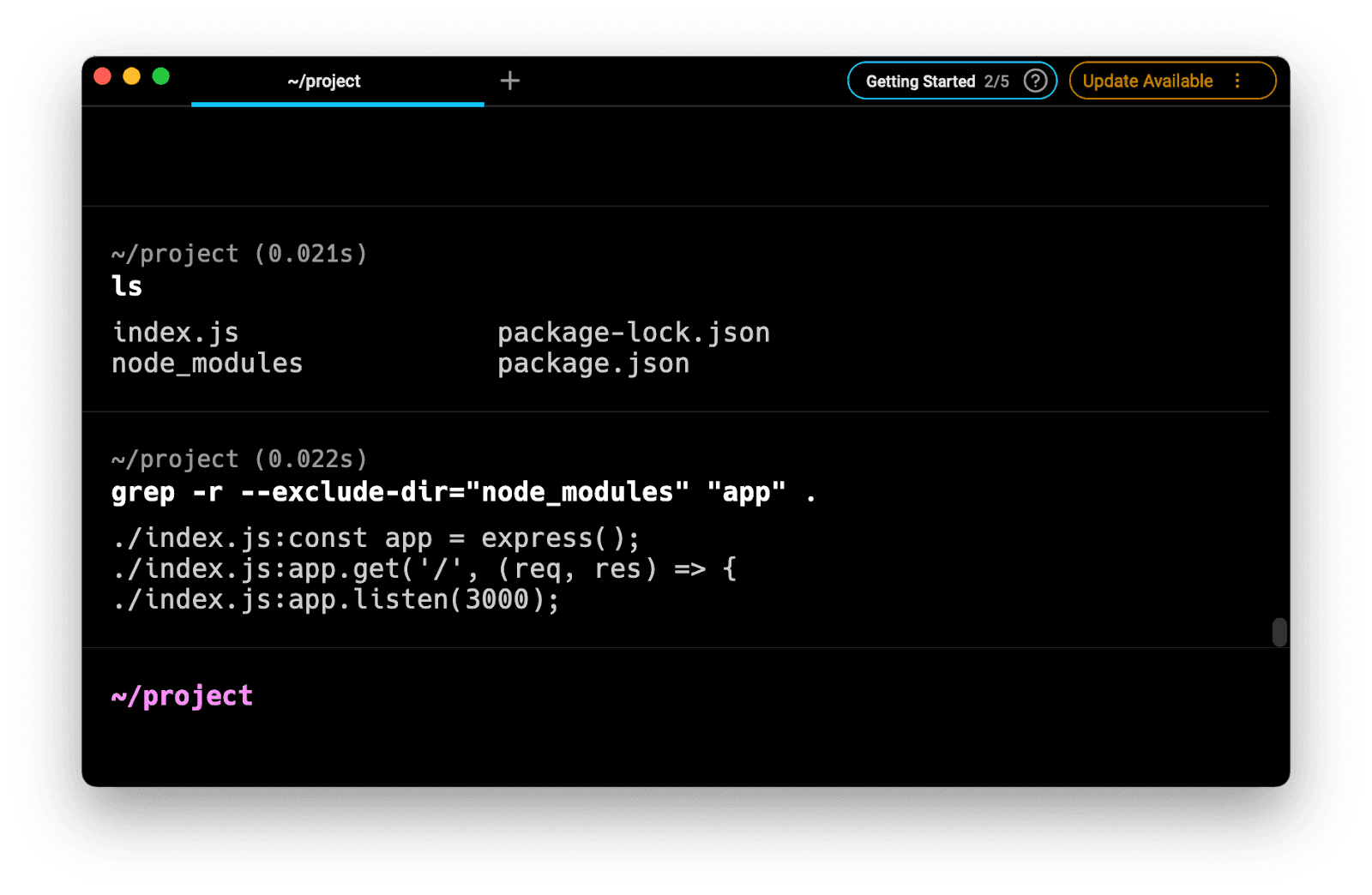The width and height of the screenshot is (1372, 895).
Task: Click node_modules in the ls output
Action: click(207, 363)
